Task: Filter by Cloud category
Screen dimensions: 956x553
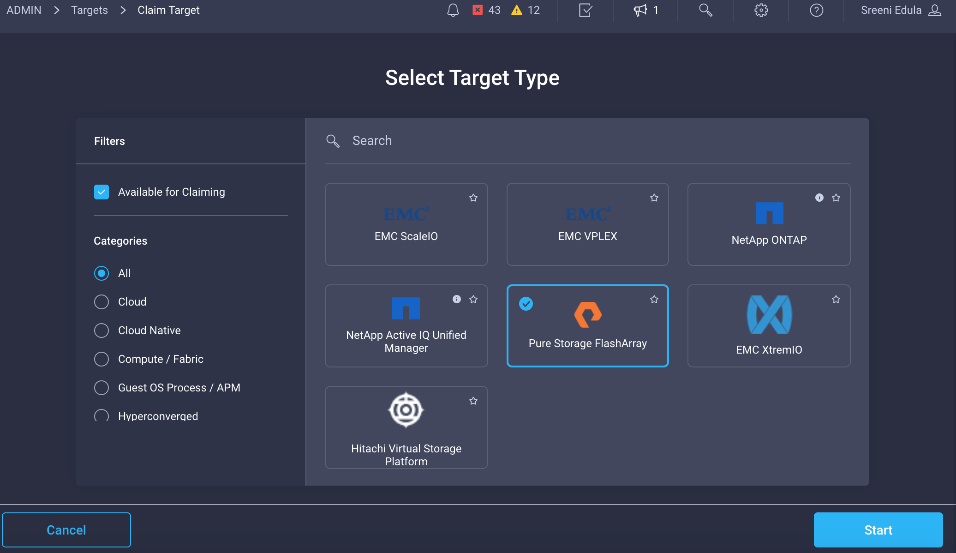Action: pos(101,302)
